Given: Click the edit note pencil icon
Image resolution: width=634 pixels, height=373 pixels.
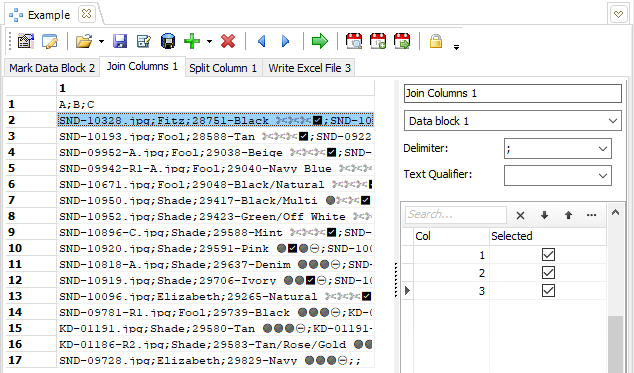Looking at the screenshot, I should 50,41.
